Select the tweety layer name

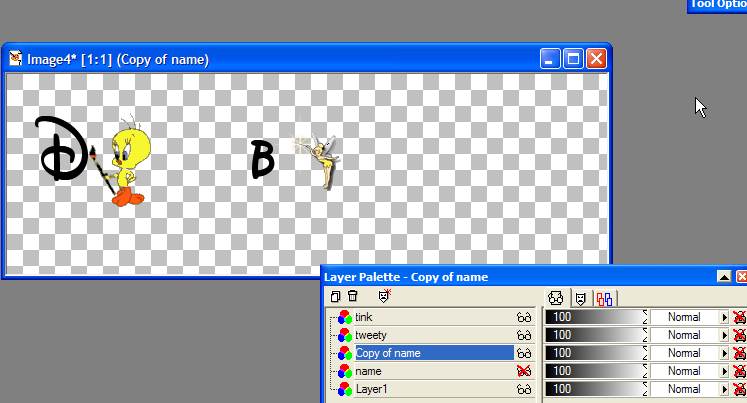point(371,335)
